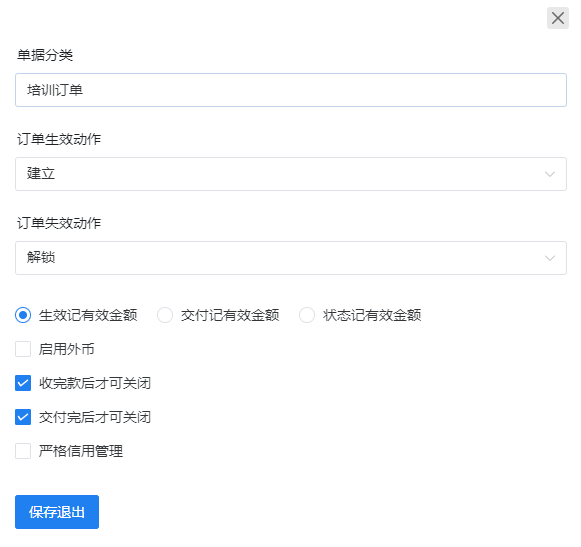Click the 单据分类 input containing 培训订单

click(291, 90)
